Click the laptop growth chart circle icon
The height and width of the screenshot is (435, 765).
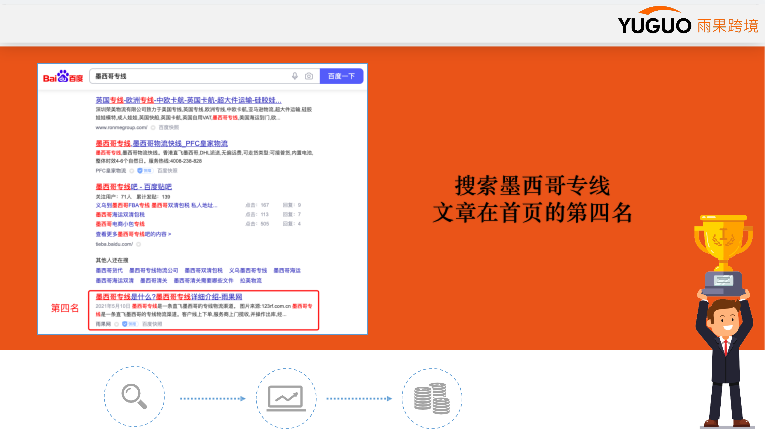click(x=286, y=398)
